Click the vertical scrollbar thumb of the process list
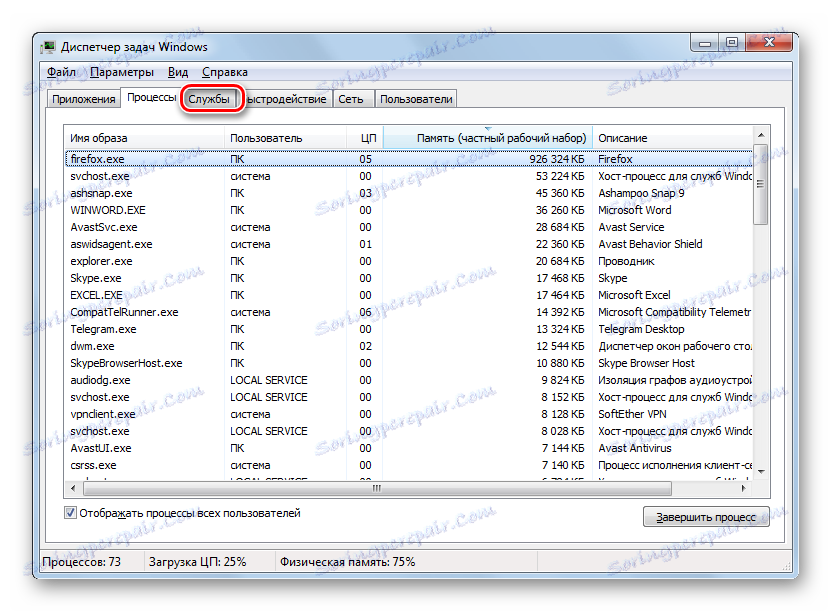 761,184
